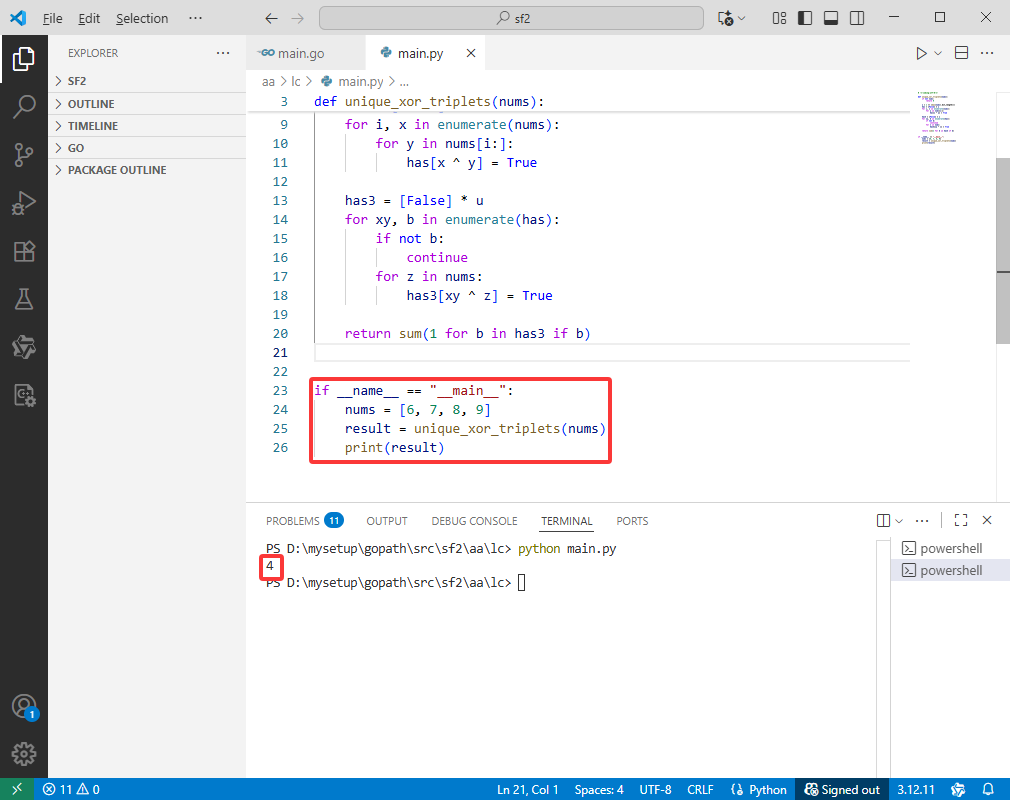Expand the OUTLINE section
Image resolution: width=1010 pixels, height=800 pixels.
pyautogui.click(x=148, y=104)
